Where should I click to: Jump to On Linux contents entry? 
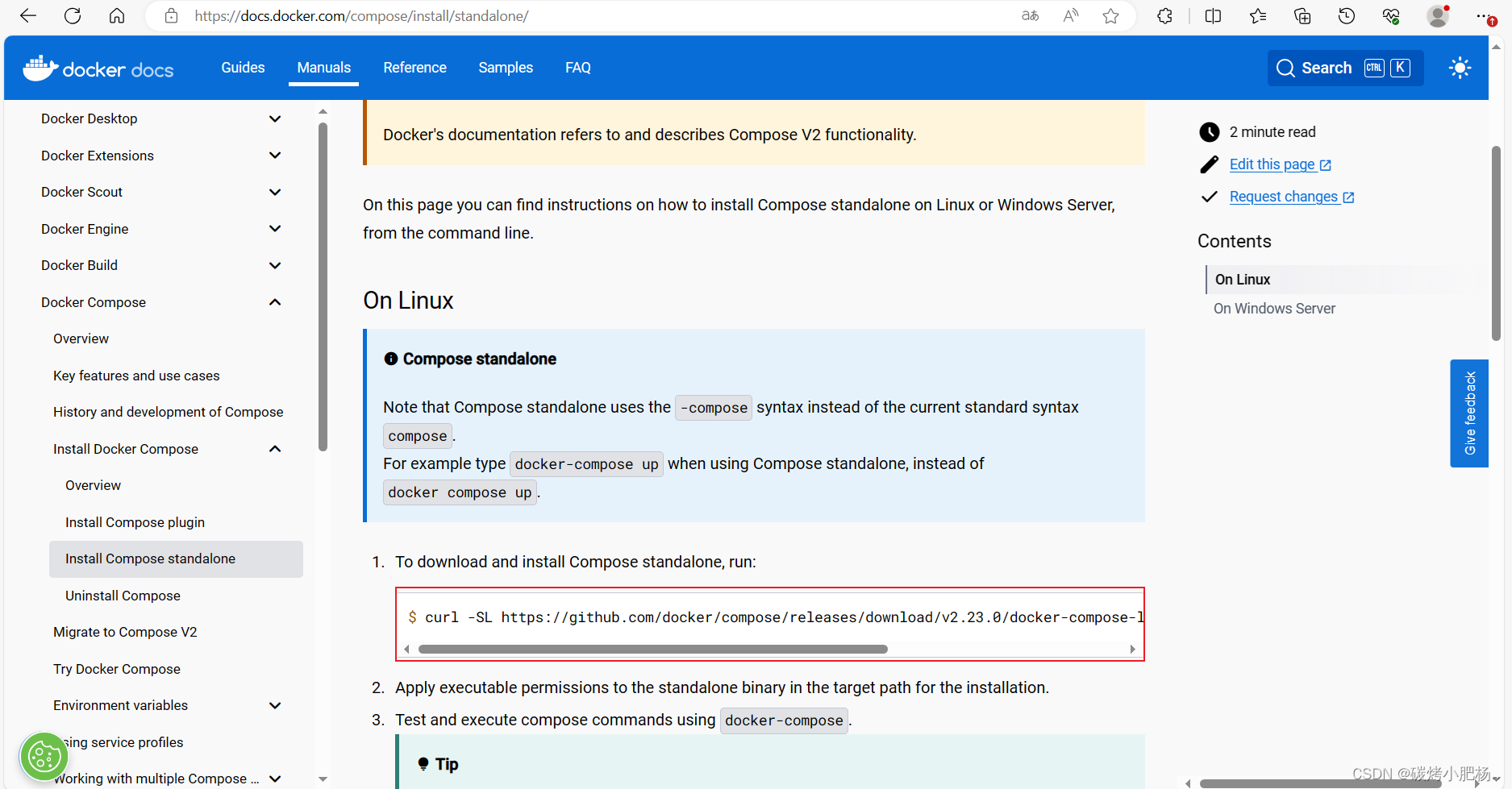(1243, 280)
